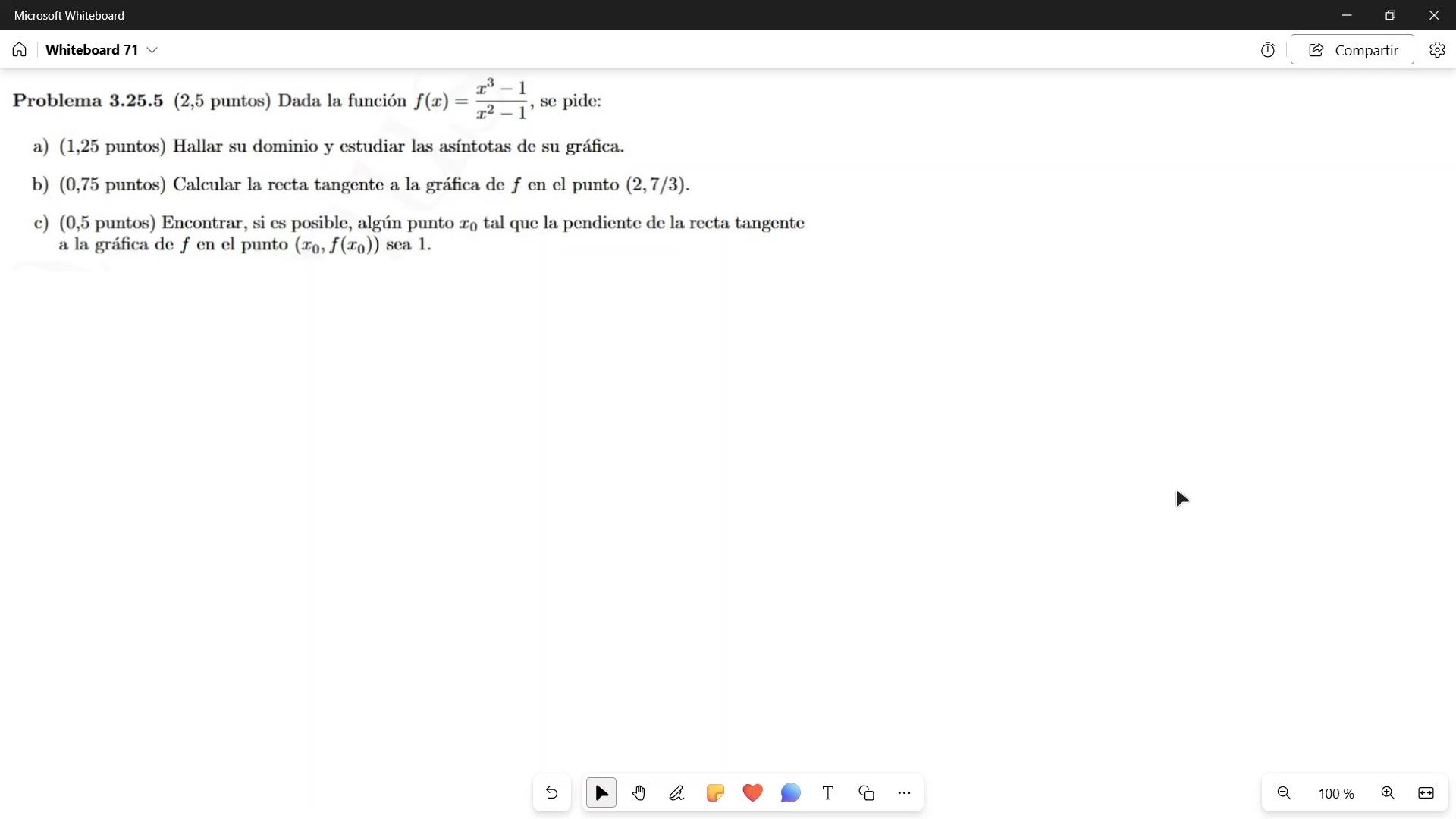Viewport: 1456px width, 819px height.
Task: Open the comments bubble tool
Action: (790, 793)
